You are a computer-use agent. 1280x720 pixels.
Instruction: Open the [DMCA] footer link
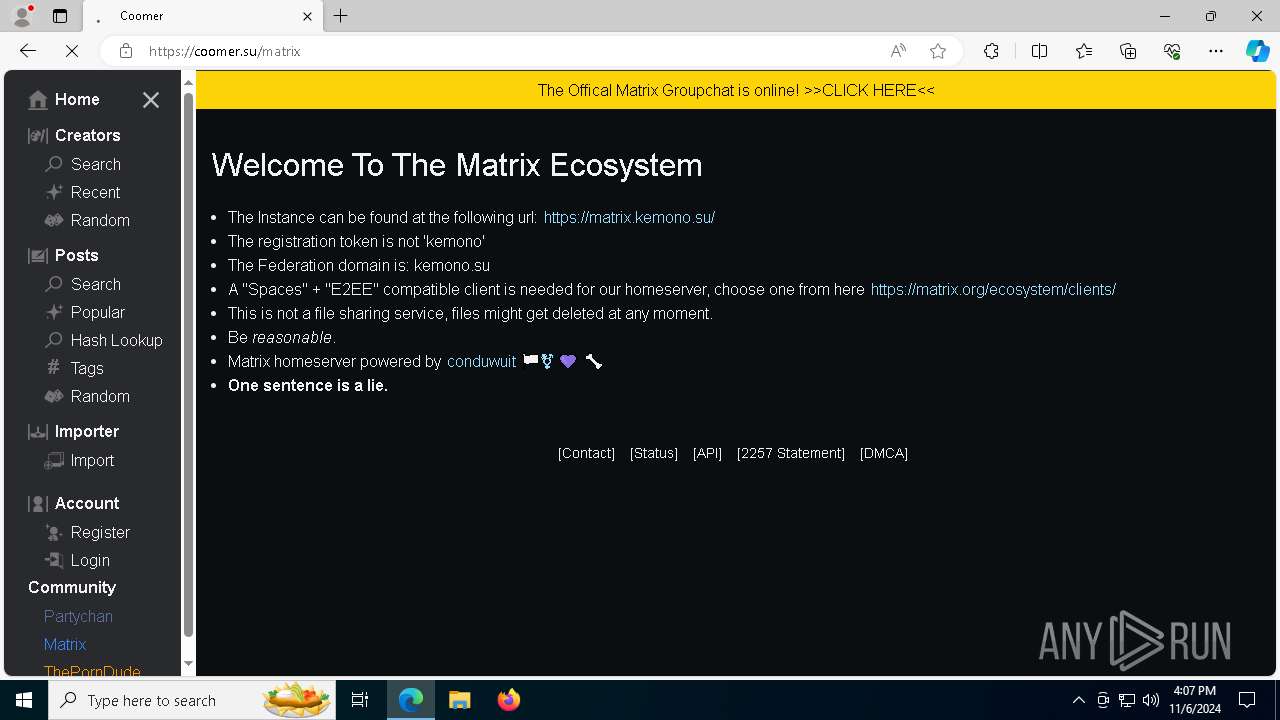[x=884, y=453]
